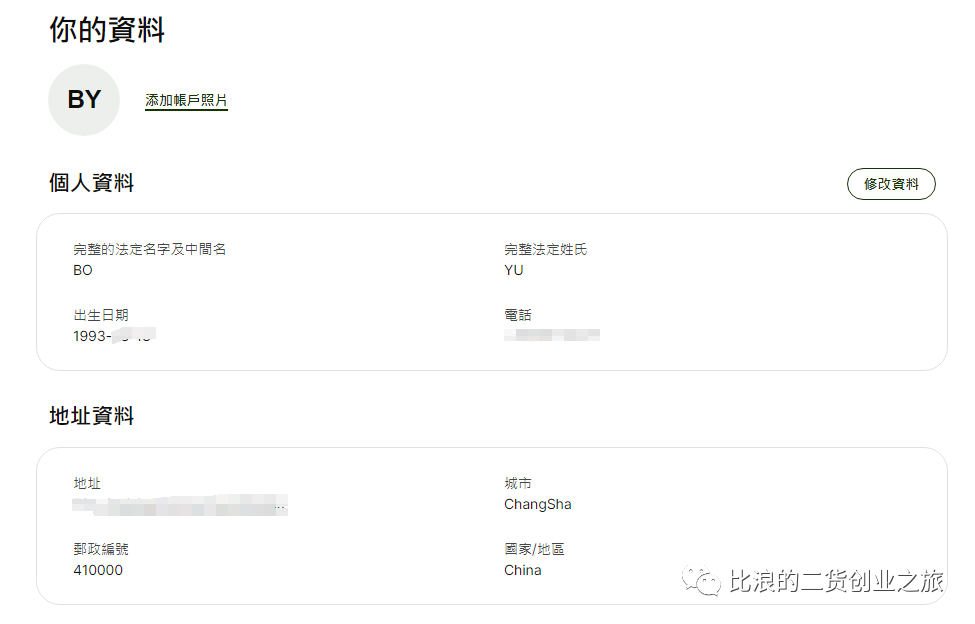Click the 完整的法定名字及中間名 label
975x624 pixels.
[x=150, y=249]
